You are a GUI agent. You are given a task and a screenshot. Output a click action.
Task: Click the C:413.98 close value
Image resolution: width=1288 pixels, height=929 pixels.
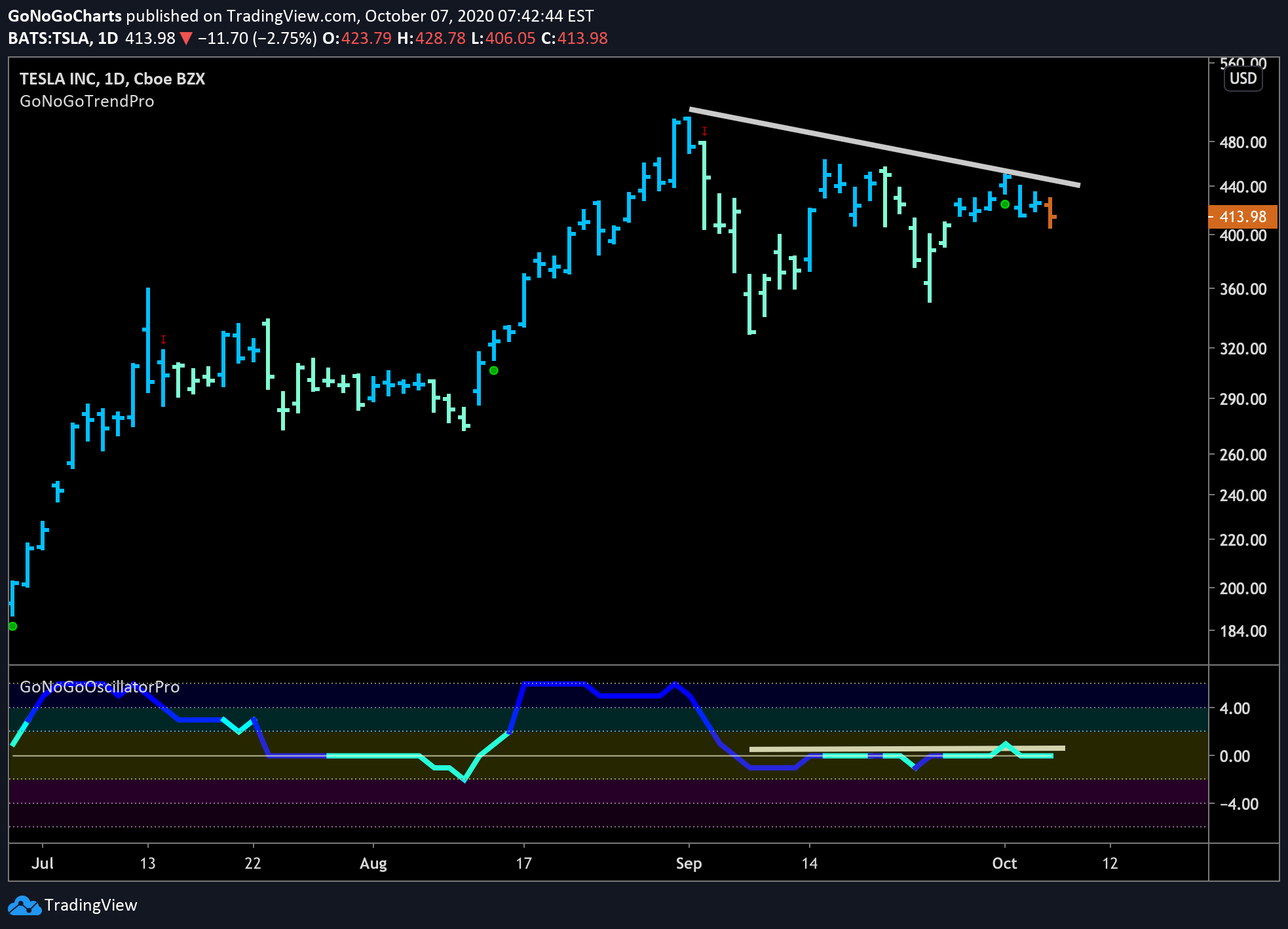coord(575,38)
